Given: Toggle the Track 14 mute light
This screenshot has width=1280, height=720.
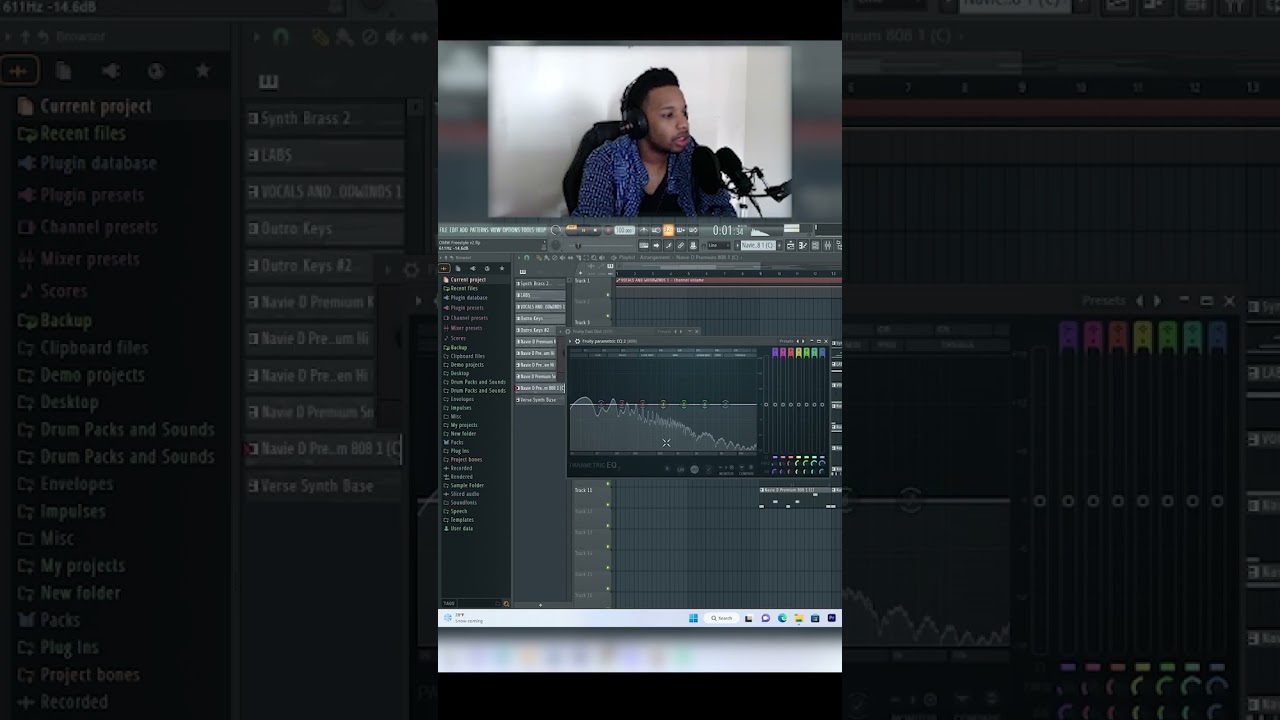Looking at the screenshot, I should (x=608, y=568).
